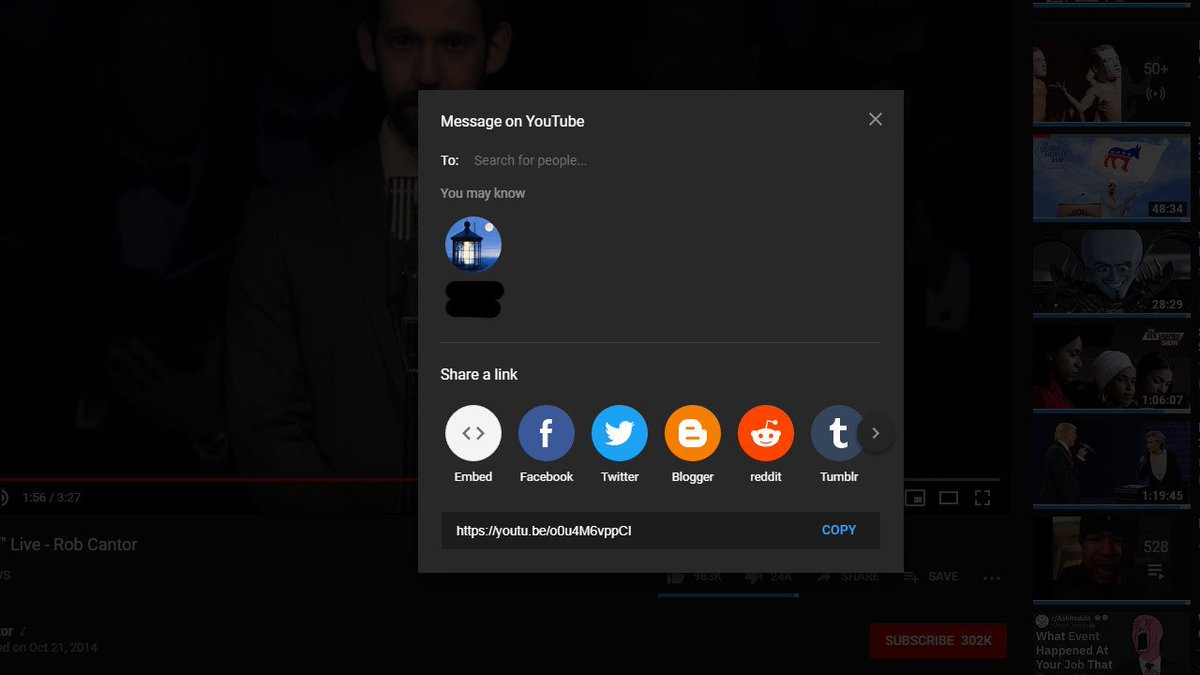The width and height of the screenshot is (1200, 675).
Task: Show more share options with the arrow
Action: click(x=875, y=433)
